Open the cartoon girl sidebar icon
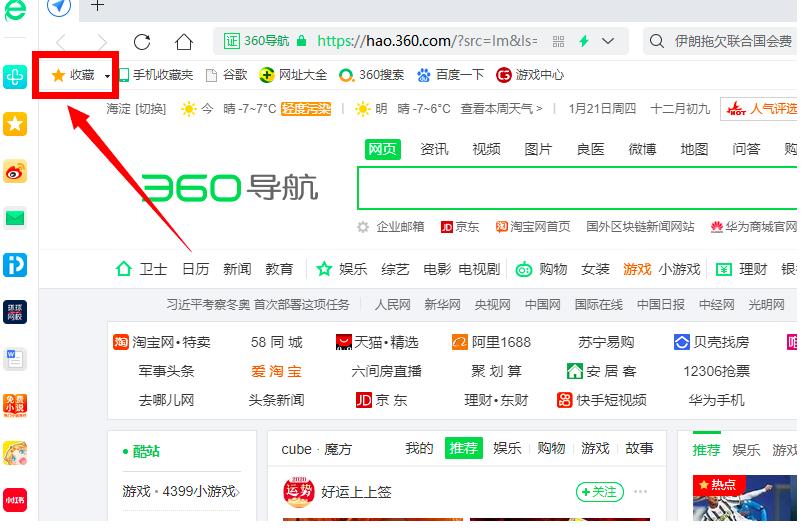 point(15,453)
